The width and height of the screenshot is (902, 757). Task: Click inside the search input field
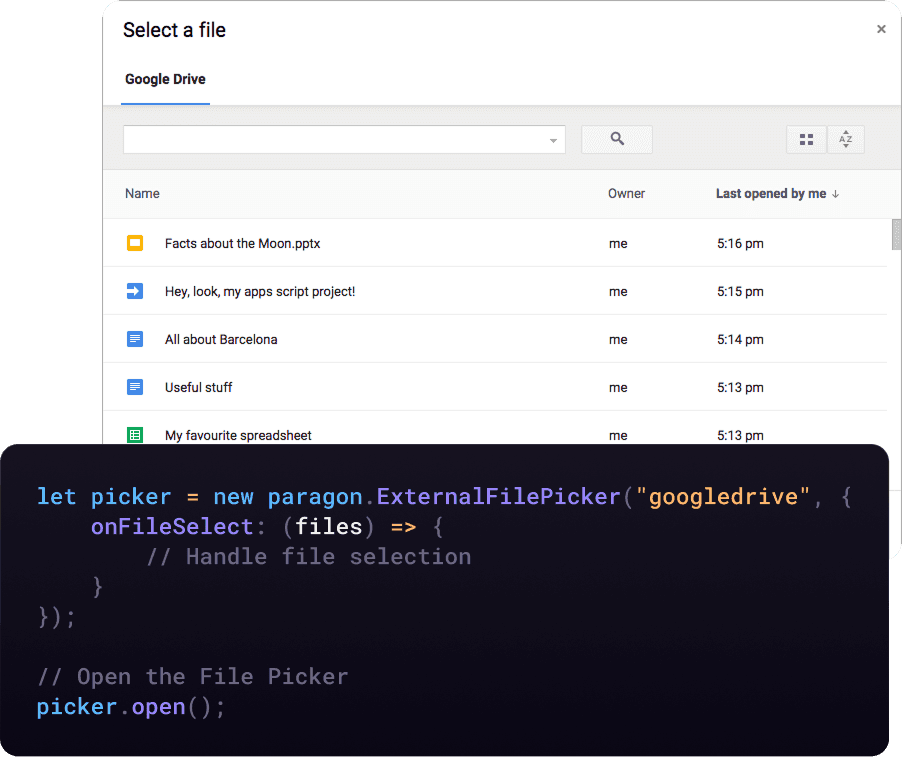pyautogui.click(x=335, y=140)
